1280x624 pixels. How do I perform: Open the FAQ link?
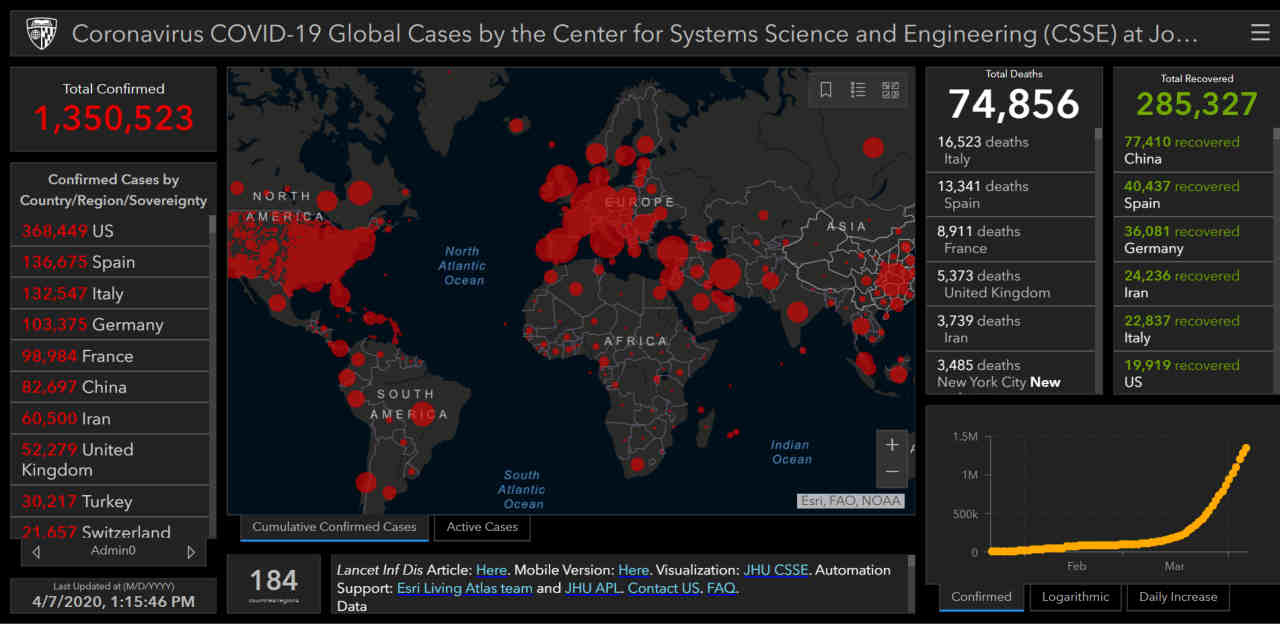(721, 588)
